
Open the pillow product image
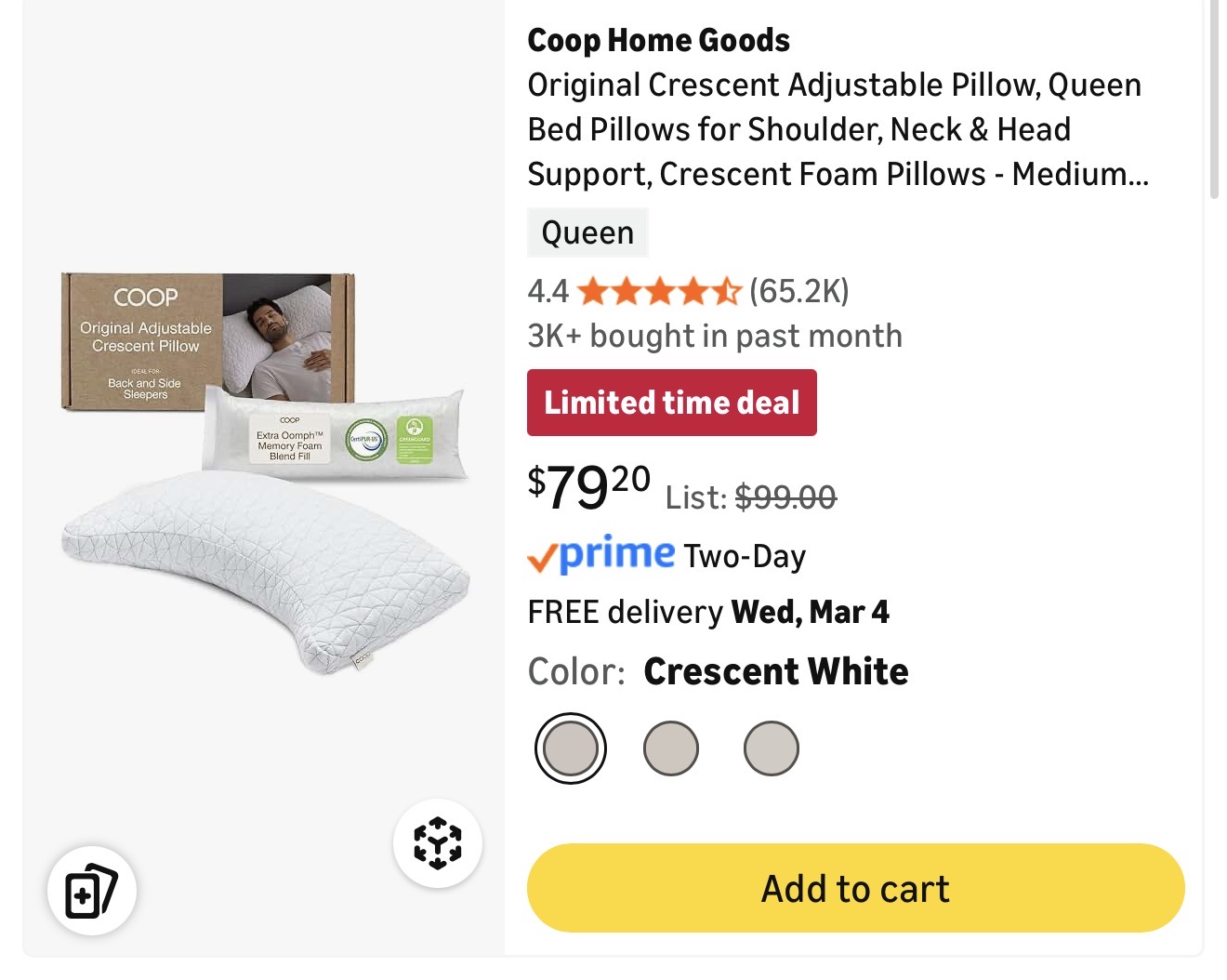click(265, 474)
